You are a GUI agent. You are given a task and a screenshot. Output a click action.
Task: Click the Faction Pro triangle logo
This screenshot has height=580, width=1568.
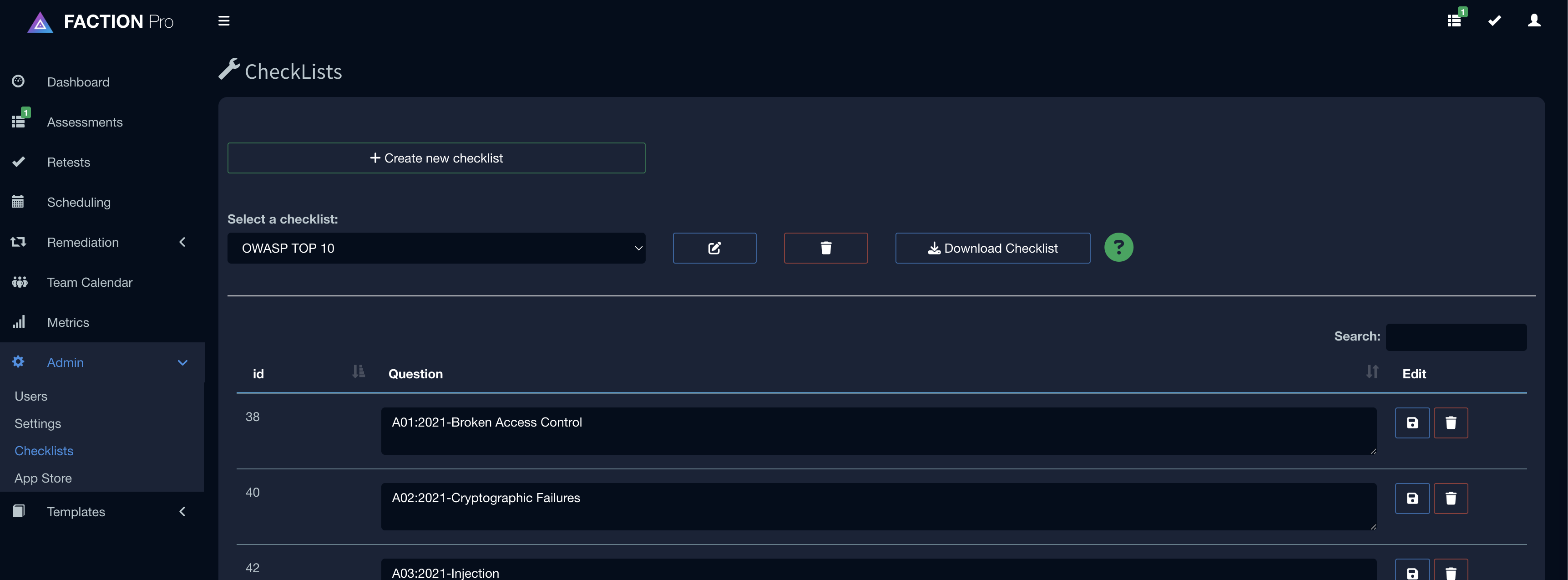click(x=40, y=23)
